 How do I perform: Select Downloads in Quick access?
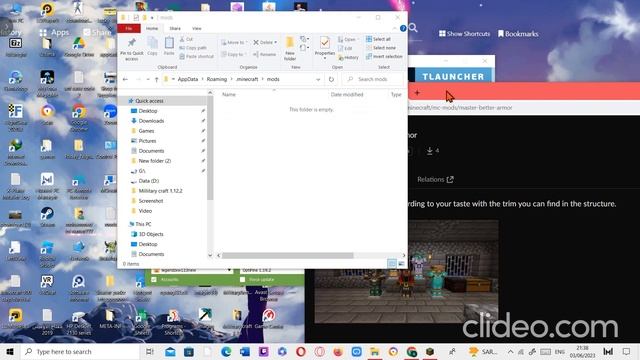point(151,121)
